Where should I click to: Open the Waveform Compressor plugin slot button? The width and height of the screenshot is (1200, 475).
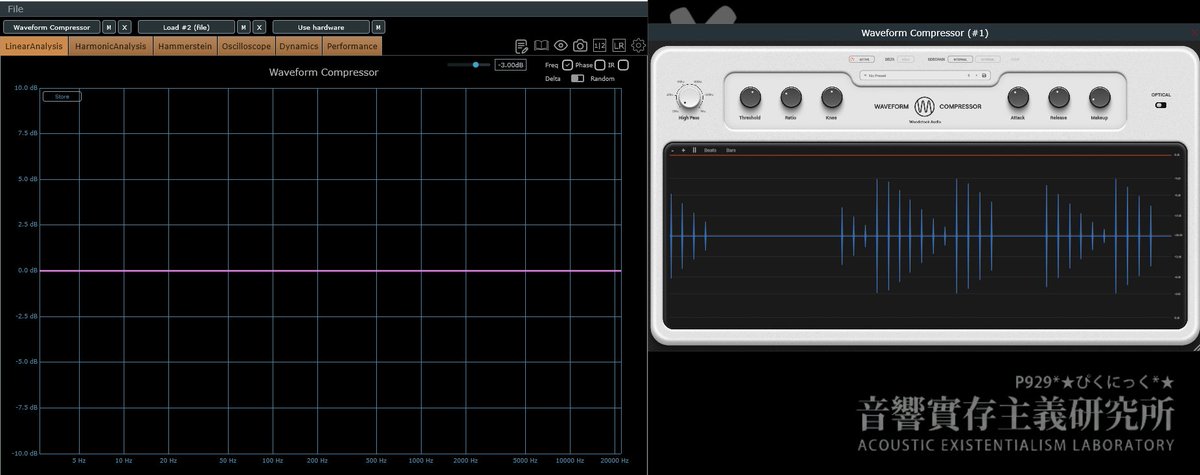pyautogui.click(x=51, y=27)
